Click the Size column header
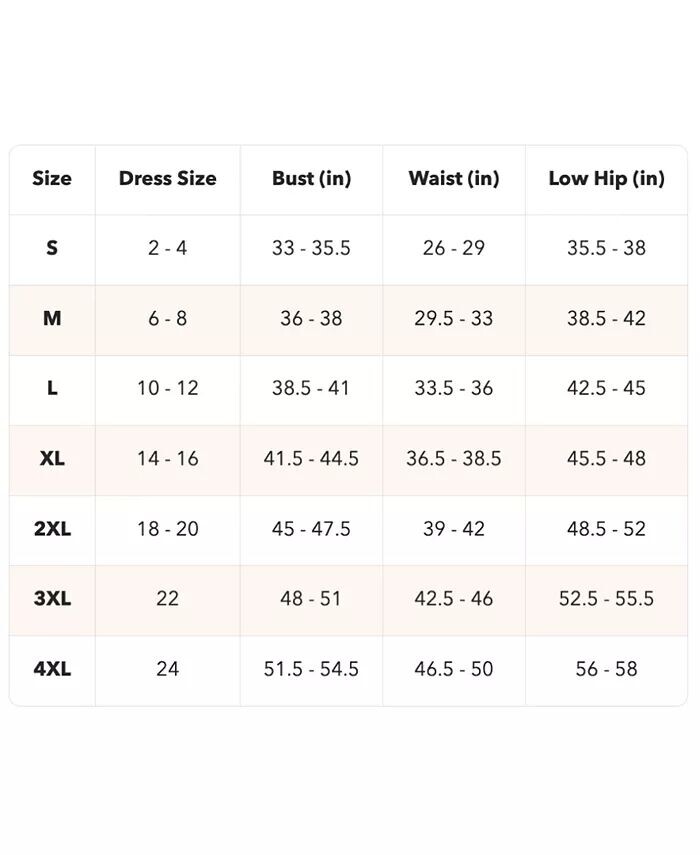This screenshot has width=700, height=855. pos(52,179)
